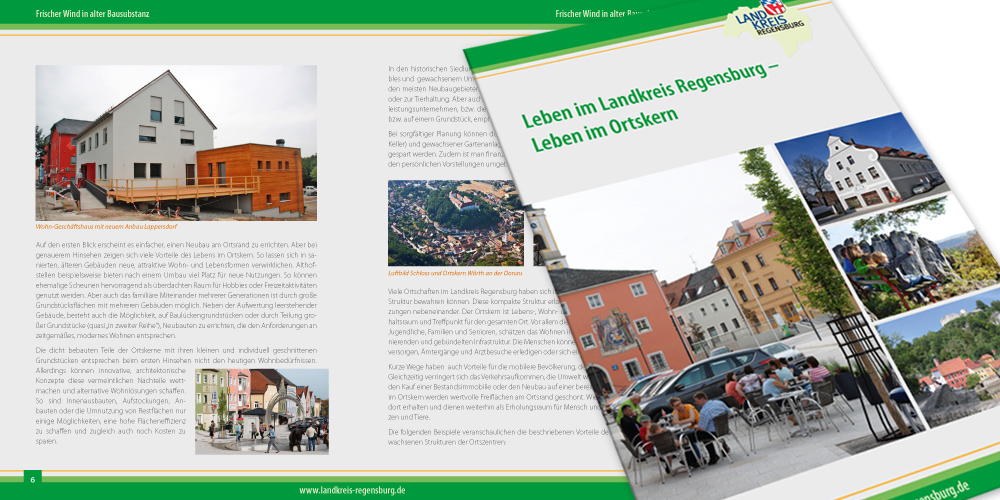Click the green page number 6 box
This screenshot has height=500, width=1000.
[x=33, y=480]
